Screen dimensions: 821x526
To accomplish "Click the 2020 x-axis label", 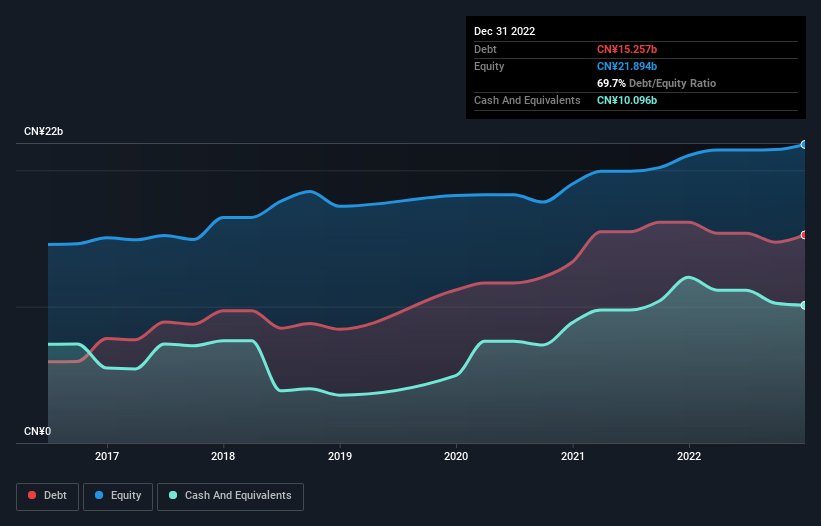I will [456, 456].
